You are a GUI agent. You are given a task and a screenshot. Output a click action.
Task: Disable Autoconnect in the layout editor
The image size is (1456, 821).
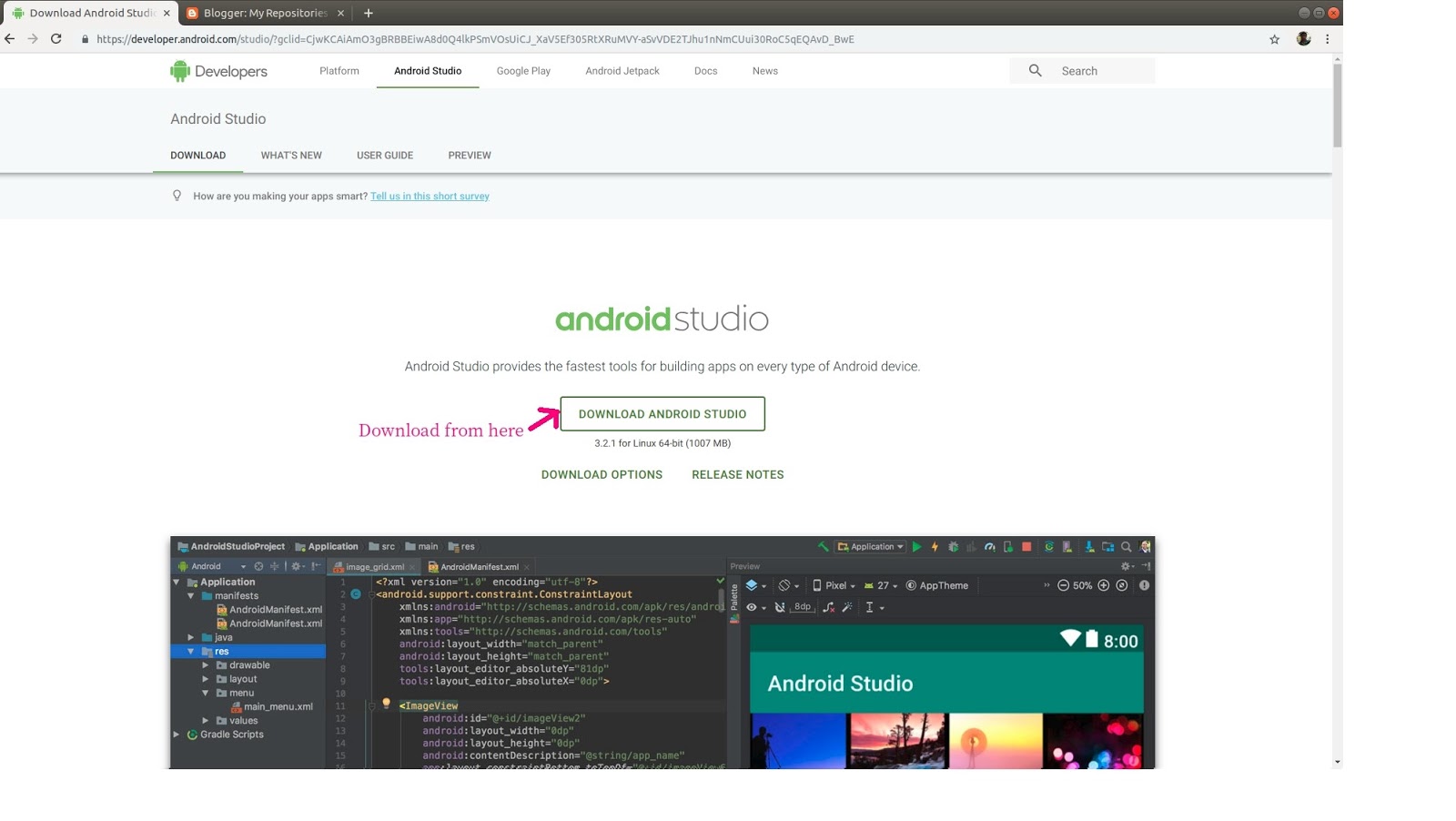click(780, 607)
